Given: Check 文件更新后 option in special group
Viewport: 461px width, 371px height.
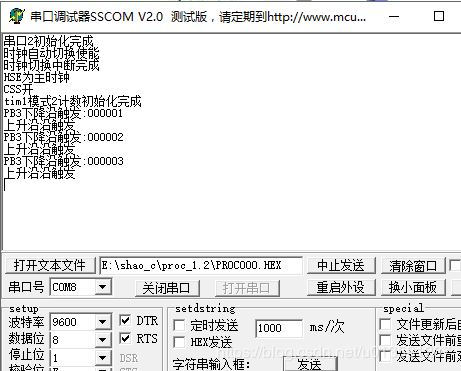Looking at the screenshot, I should pyautogui.click(x=385, y=324).
